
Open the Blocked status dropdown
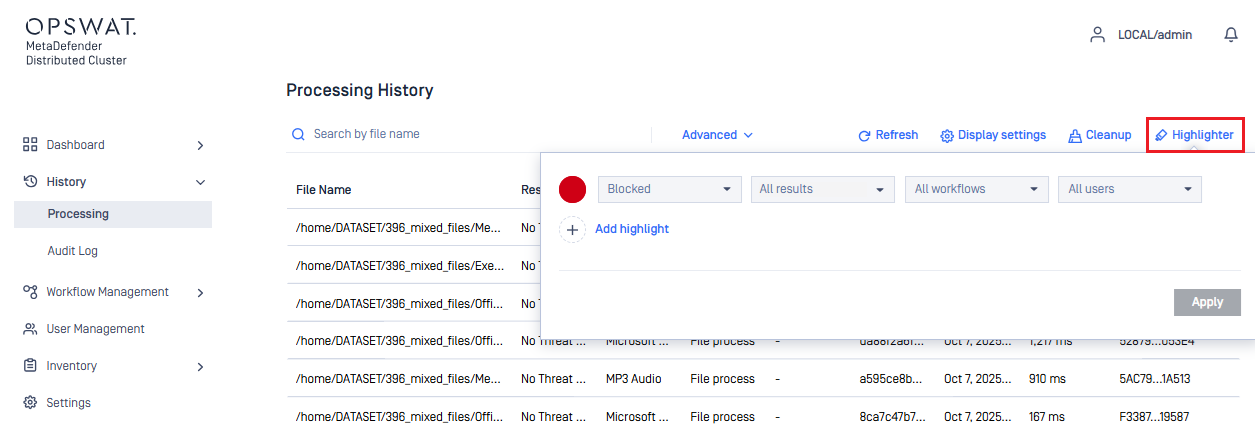[x=669, y=189]
